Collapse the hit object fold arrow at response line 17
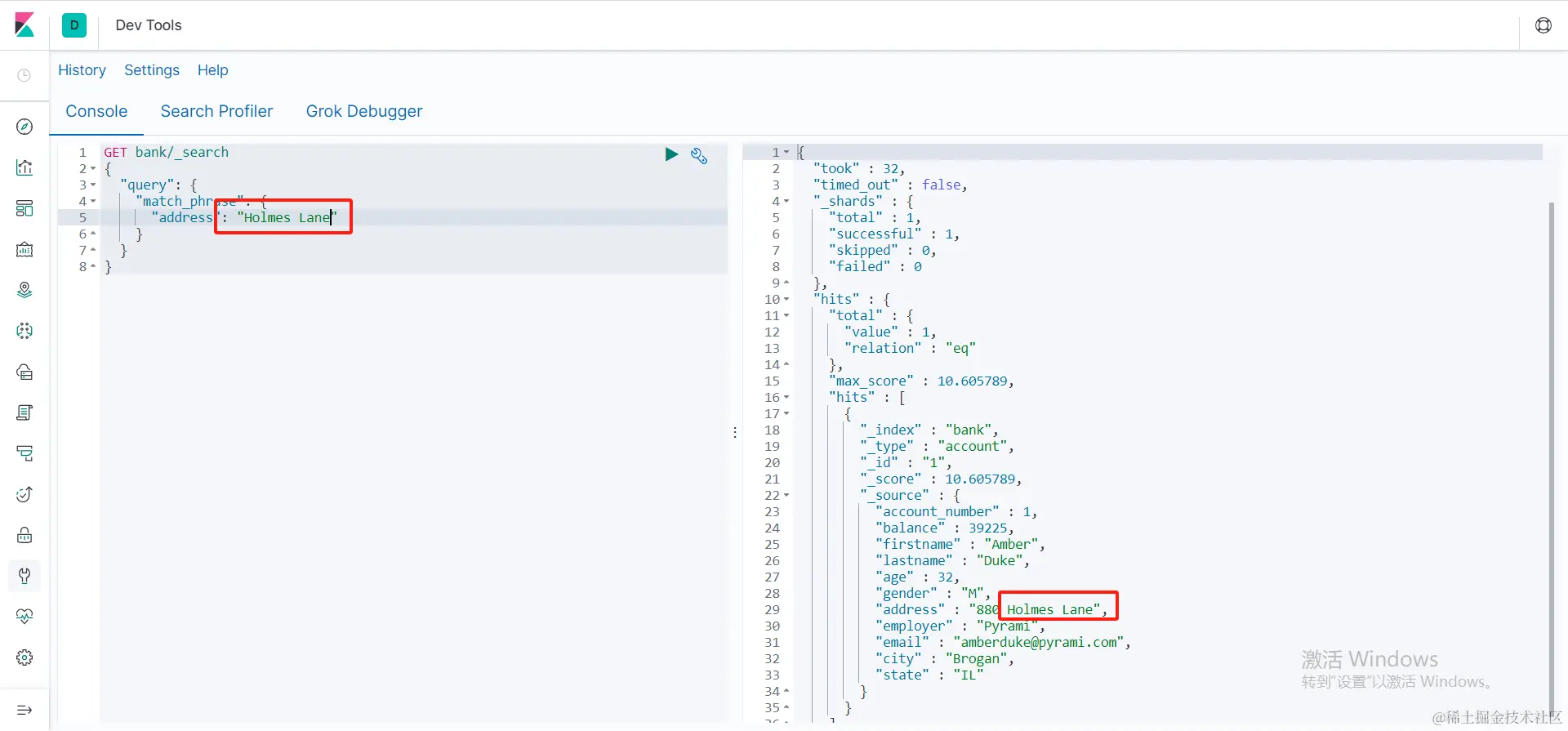 786,414
